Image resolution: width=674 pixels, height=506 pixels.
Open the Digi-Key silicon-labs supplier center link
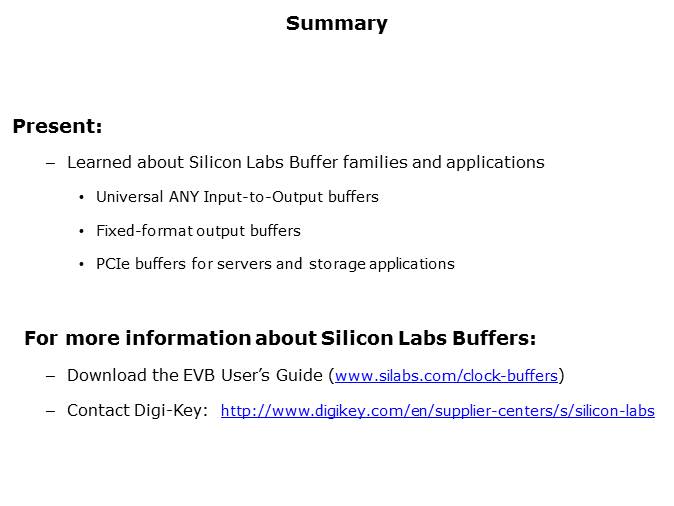point(437,410)
